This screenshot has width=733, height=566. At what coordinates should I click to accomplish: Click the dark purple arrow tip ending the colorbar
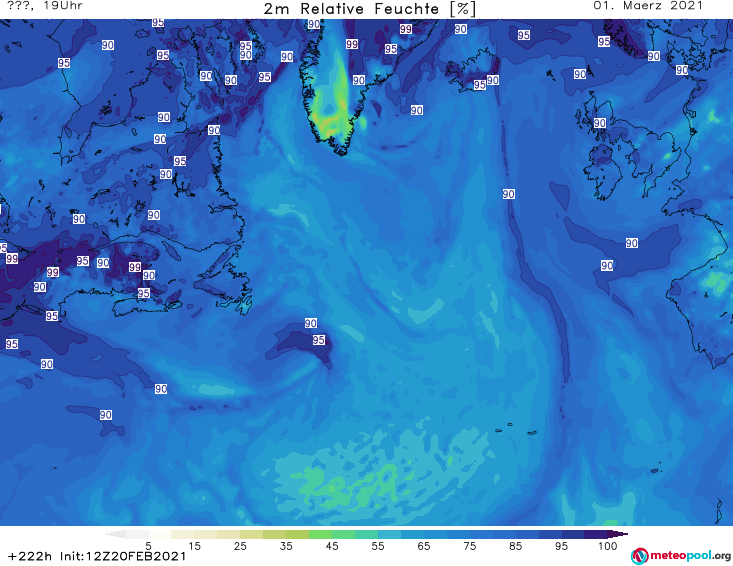tap(618, 534)
